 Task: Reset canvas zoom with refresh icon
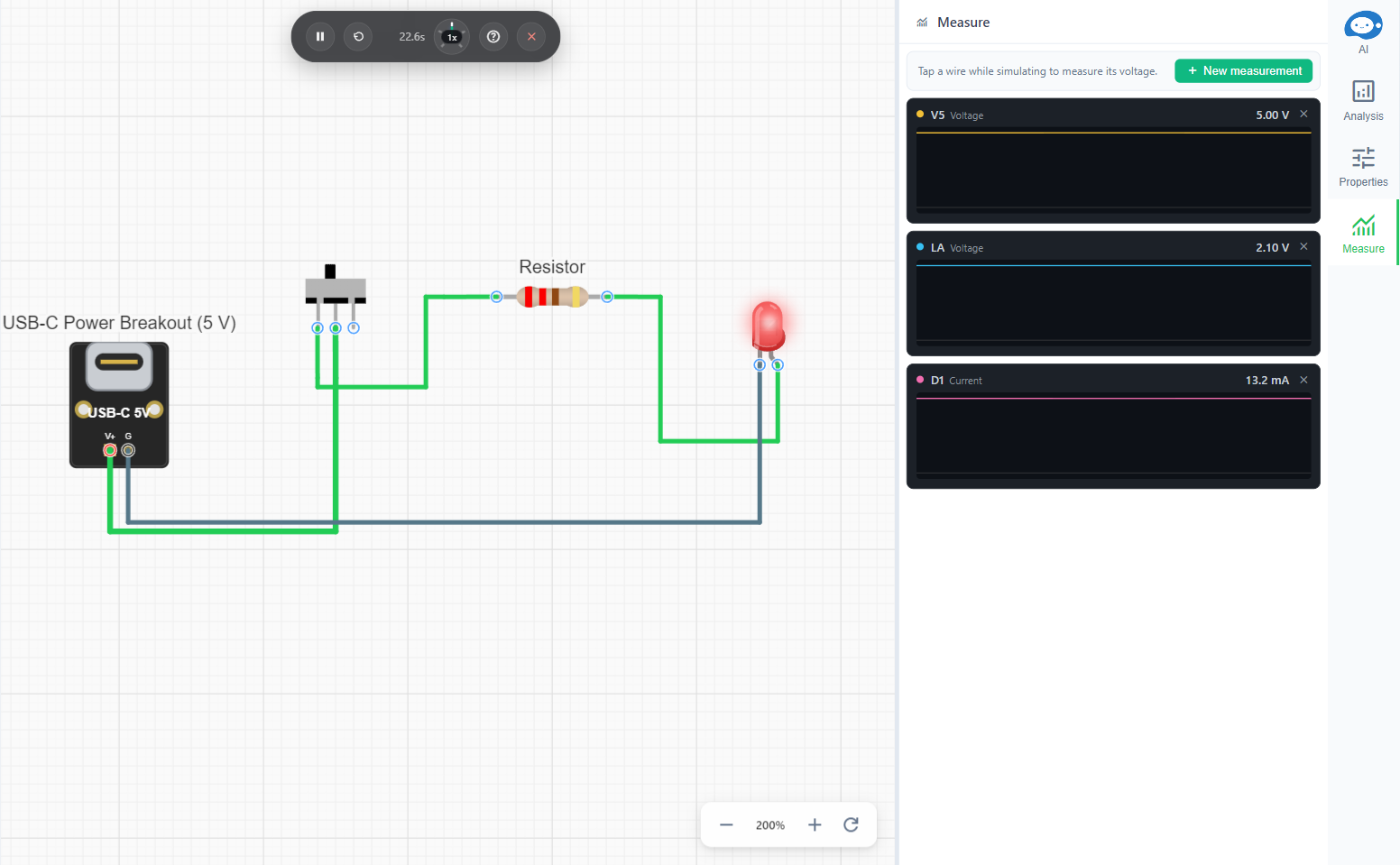[851, 824]
